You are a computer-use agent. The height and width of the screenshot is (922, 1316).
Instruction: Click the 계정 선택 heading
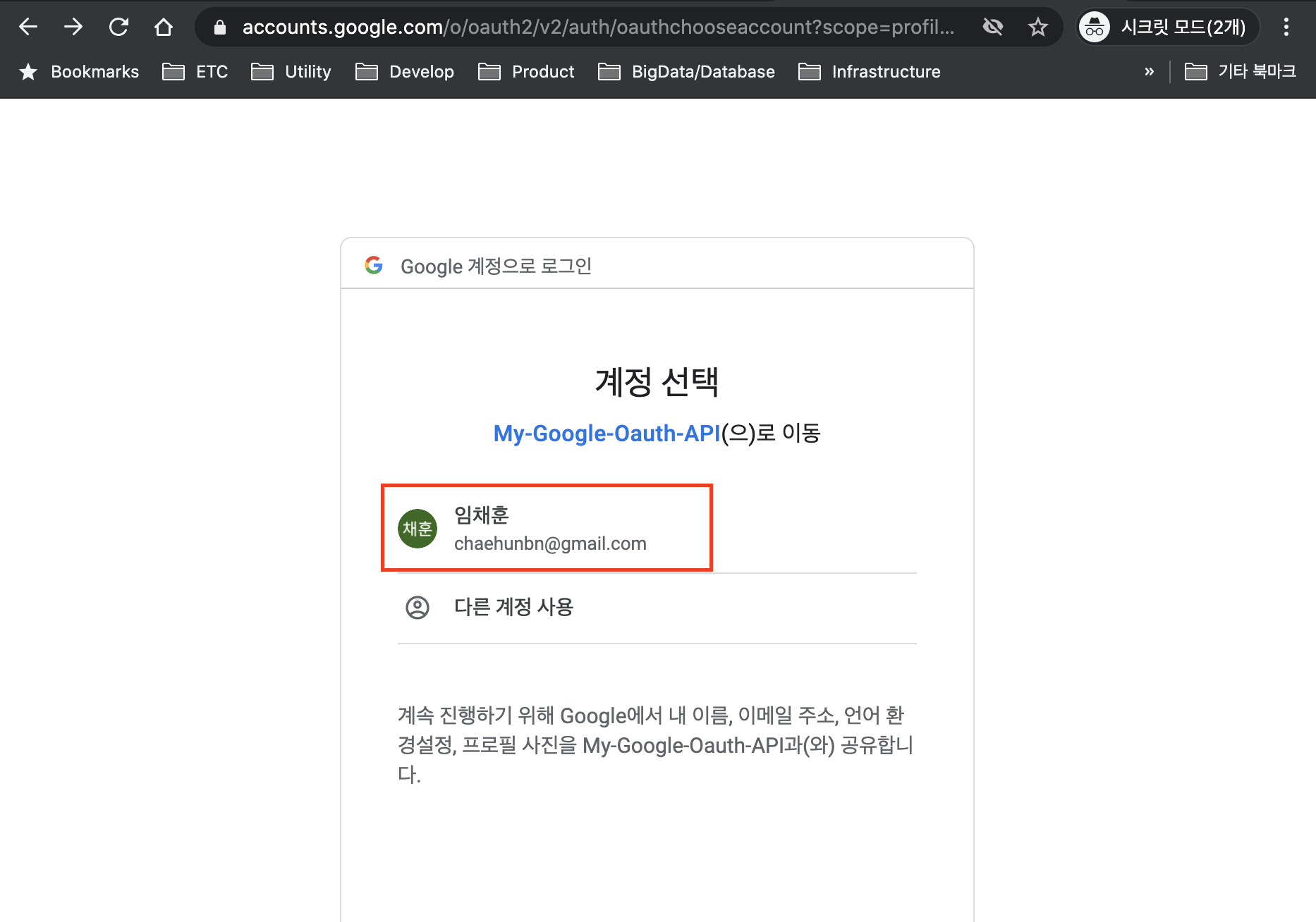(657, 382)
